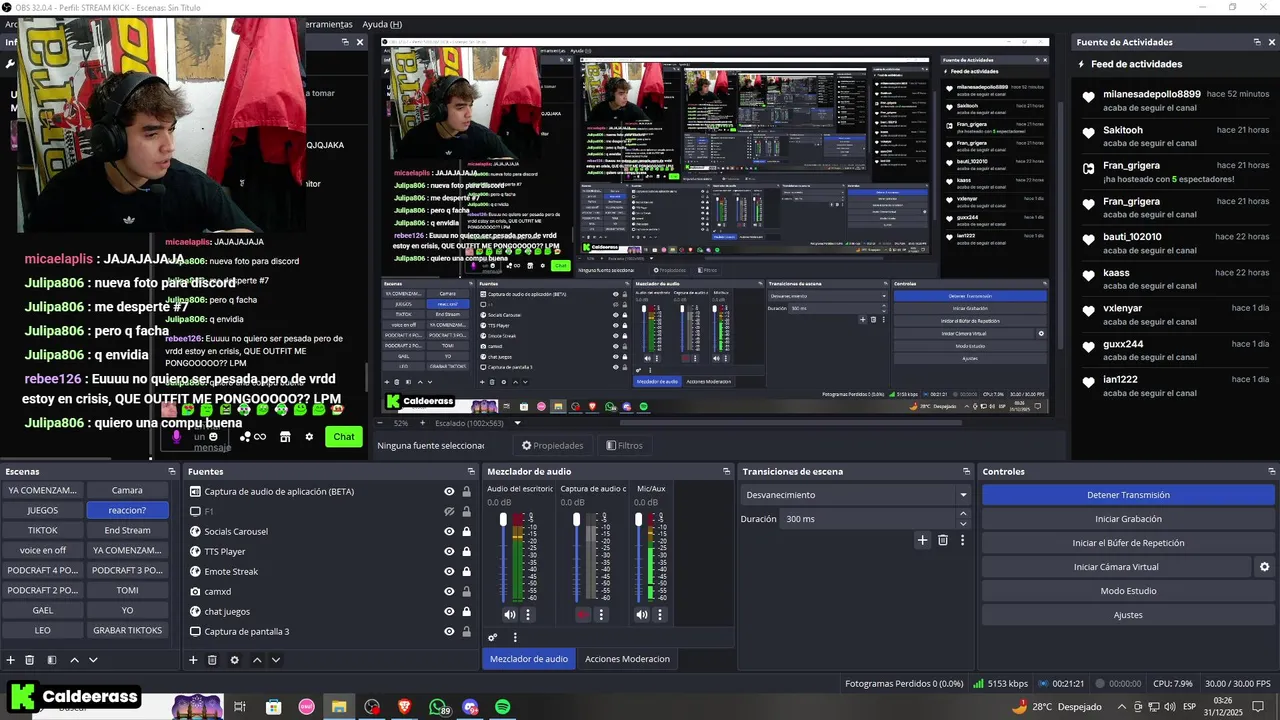Pop out the Mezclador de audio dock

point(727,471)
